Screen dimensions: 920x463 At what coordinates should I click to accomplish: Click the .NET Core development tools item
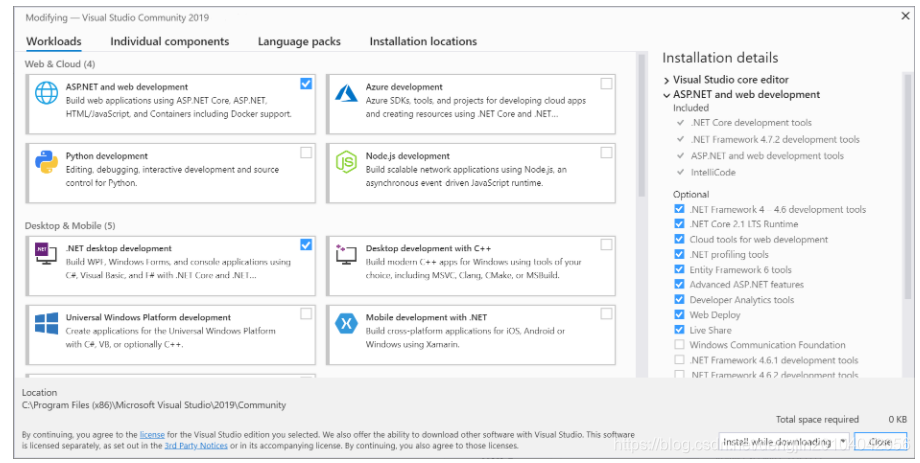click(x=751, y=123)
